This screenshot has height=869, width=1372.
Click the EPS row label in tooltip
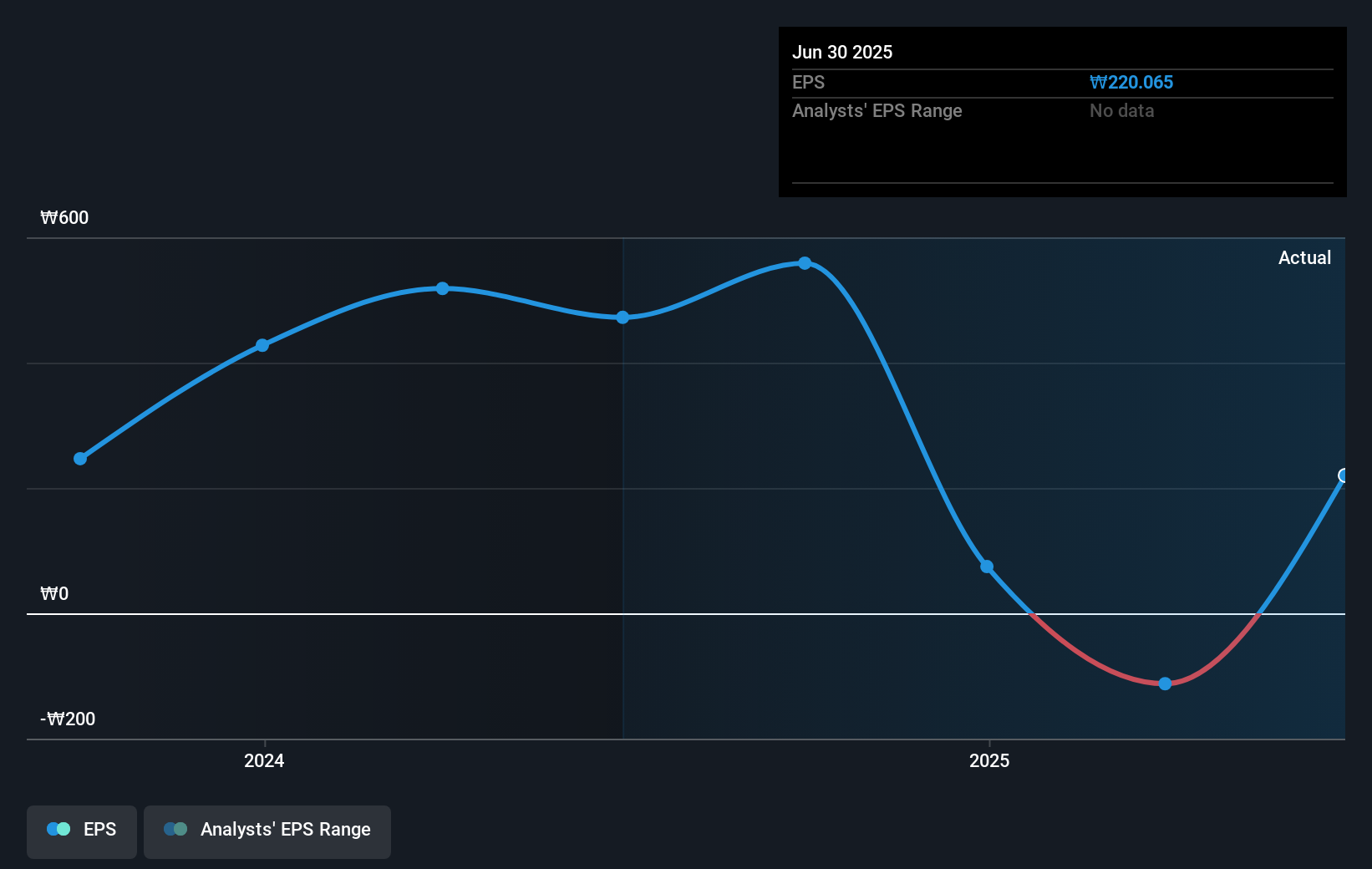[x=808, y=82]
